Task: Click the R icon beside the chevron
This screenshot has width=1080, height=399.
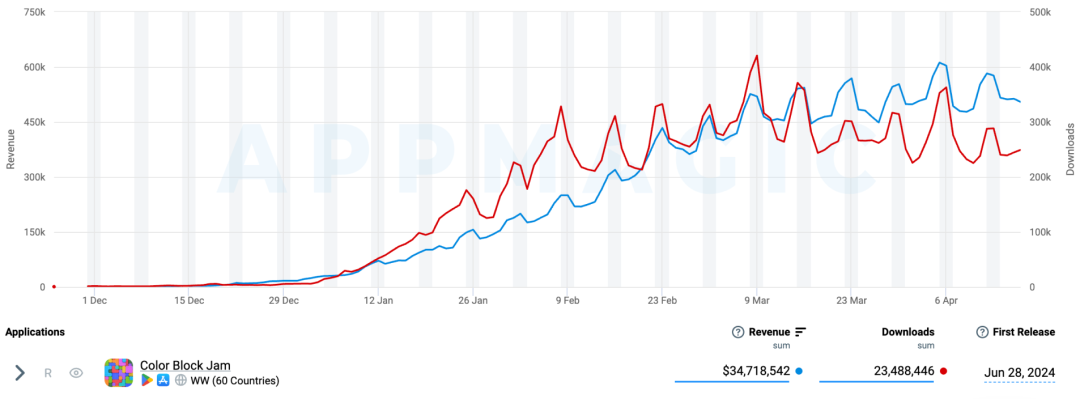Action: (48, 373)
